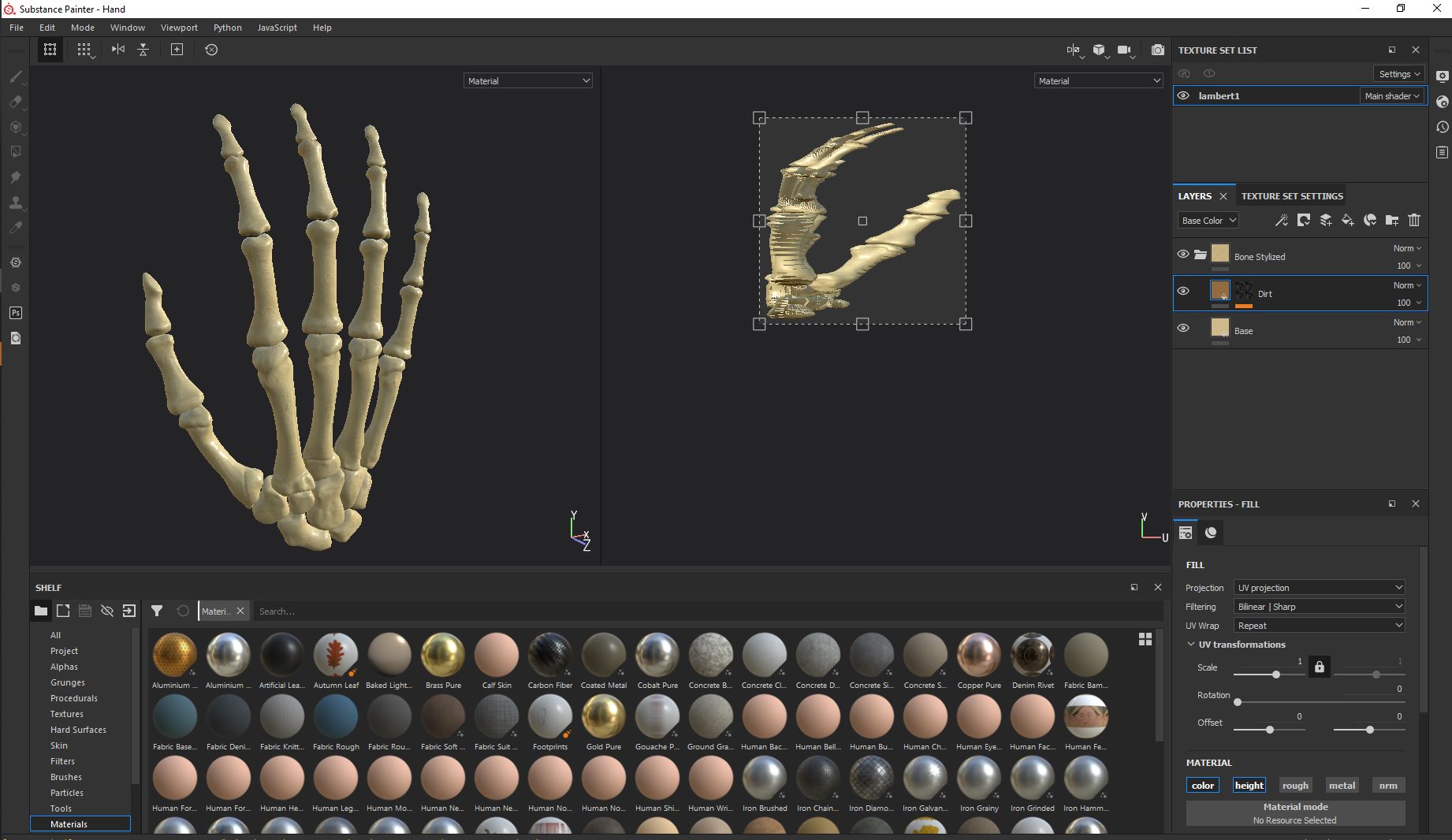
Task: Hide the Bone Stylized folder layer
Action: click(x=1183, y=255)
